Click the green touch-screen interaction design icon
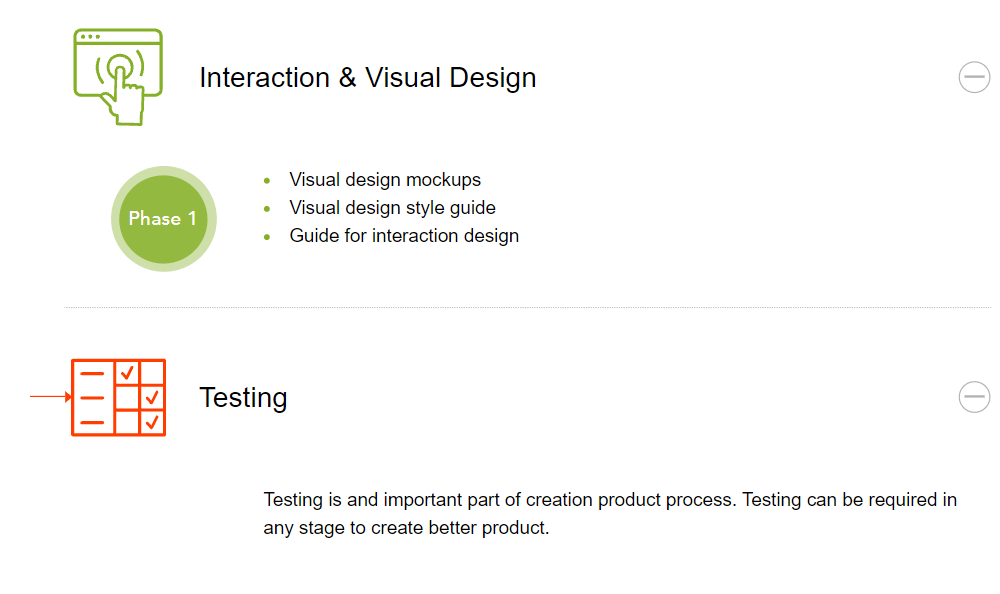 [x=118, y=77]
